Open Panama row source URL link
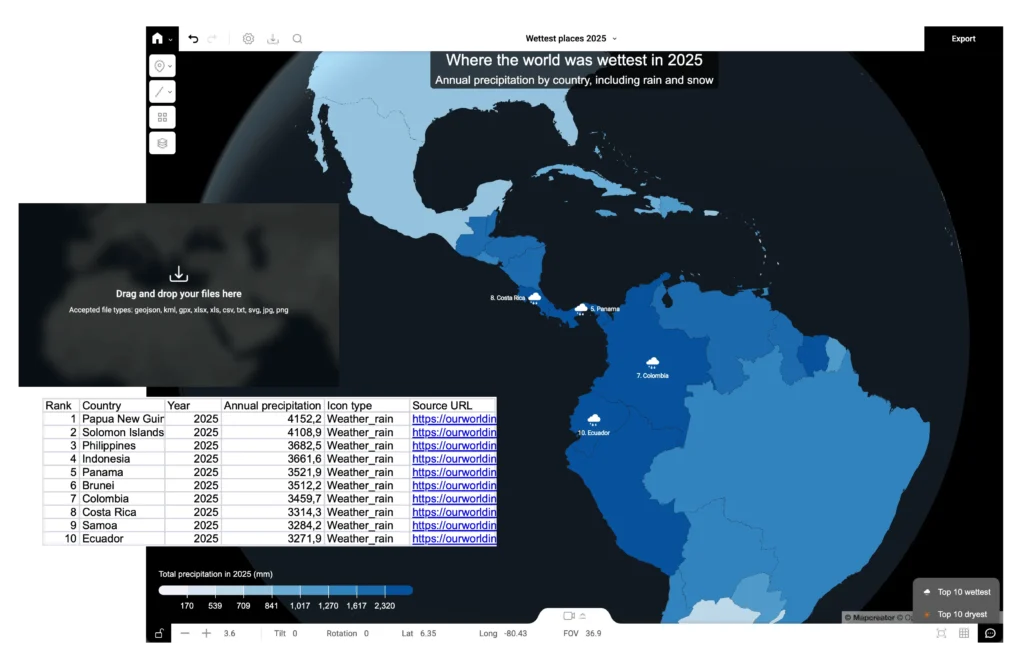 coord(454,472)
